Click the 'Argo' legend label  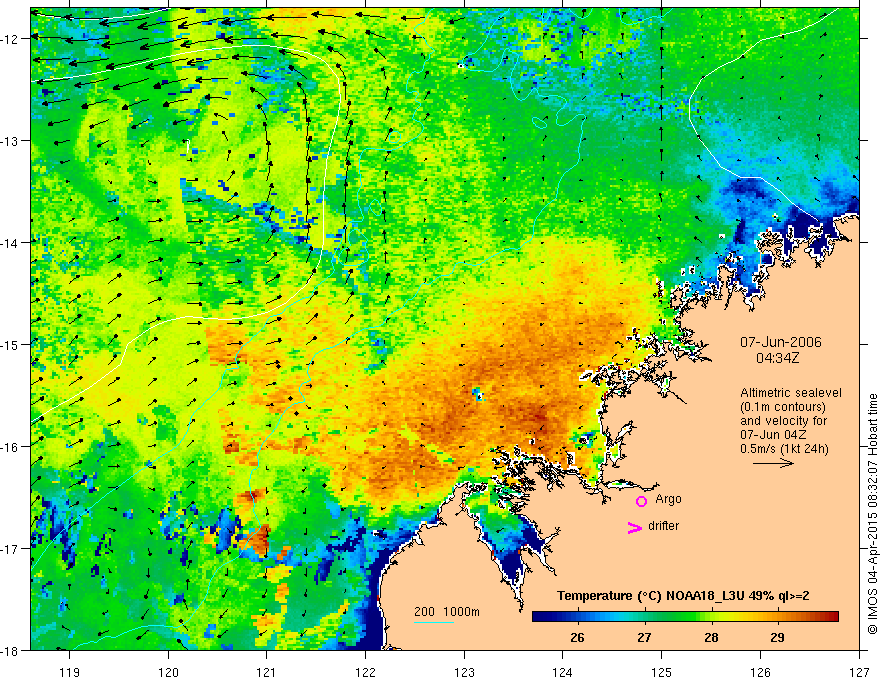pos(668,499)
